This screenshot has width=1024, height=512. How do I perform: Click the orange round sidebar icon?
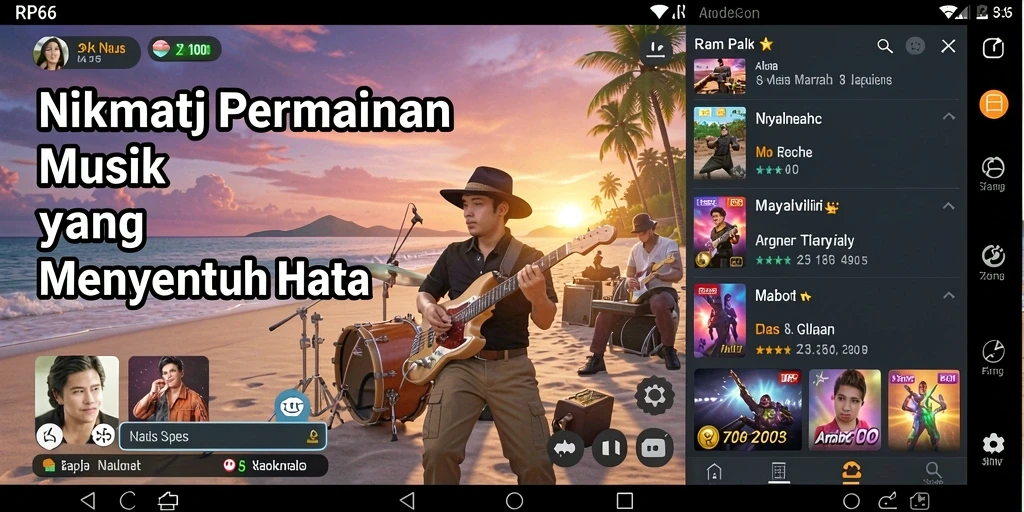pos(993,104)
